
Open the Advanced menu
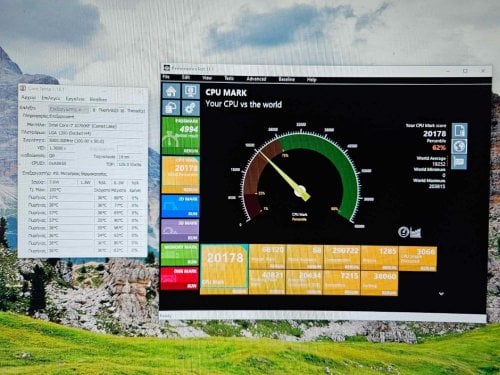pos(256,79)
